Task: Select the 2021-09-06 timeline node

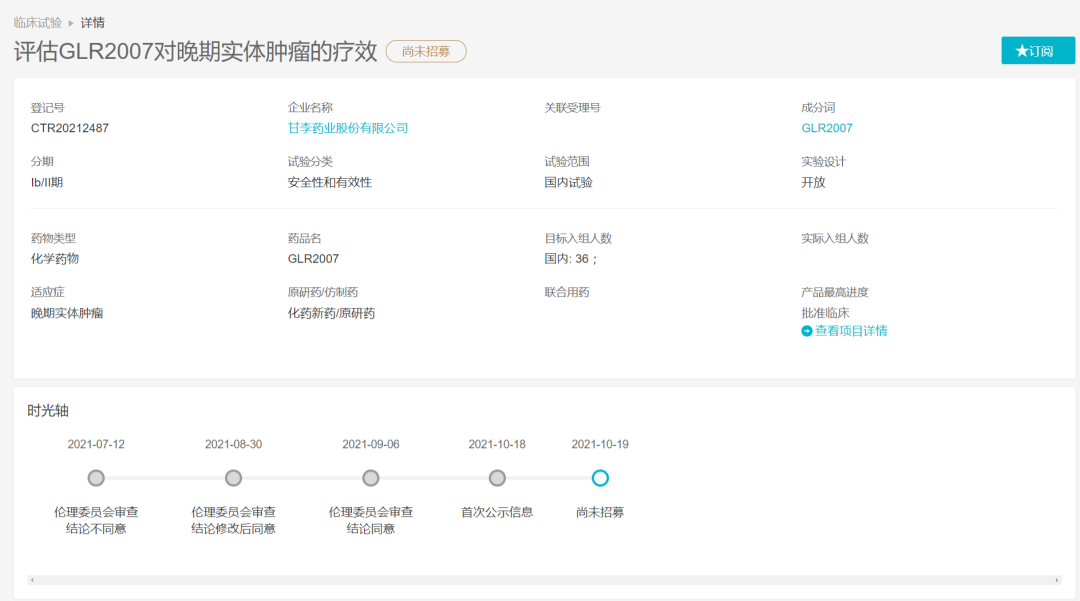Action: click(371, 478)
